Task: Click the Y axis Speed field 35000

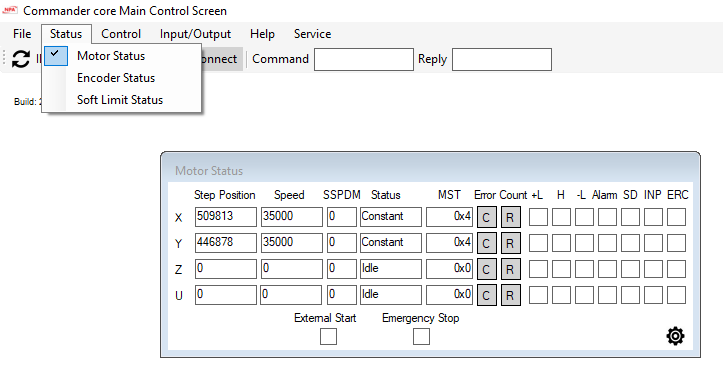Action: point(291,243)
